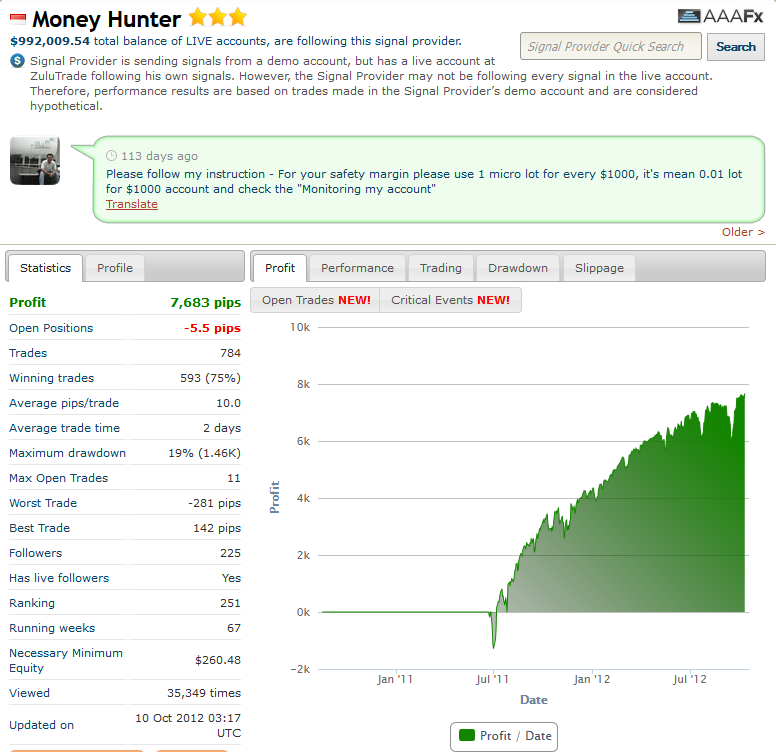Click the Translate link in the message
The width and height of the screenshot is (776, 752).
[132, 204]
